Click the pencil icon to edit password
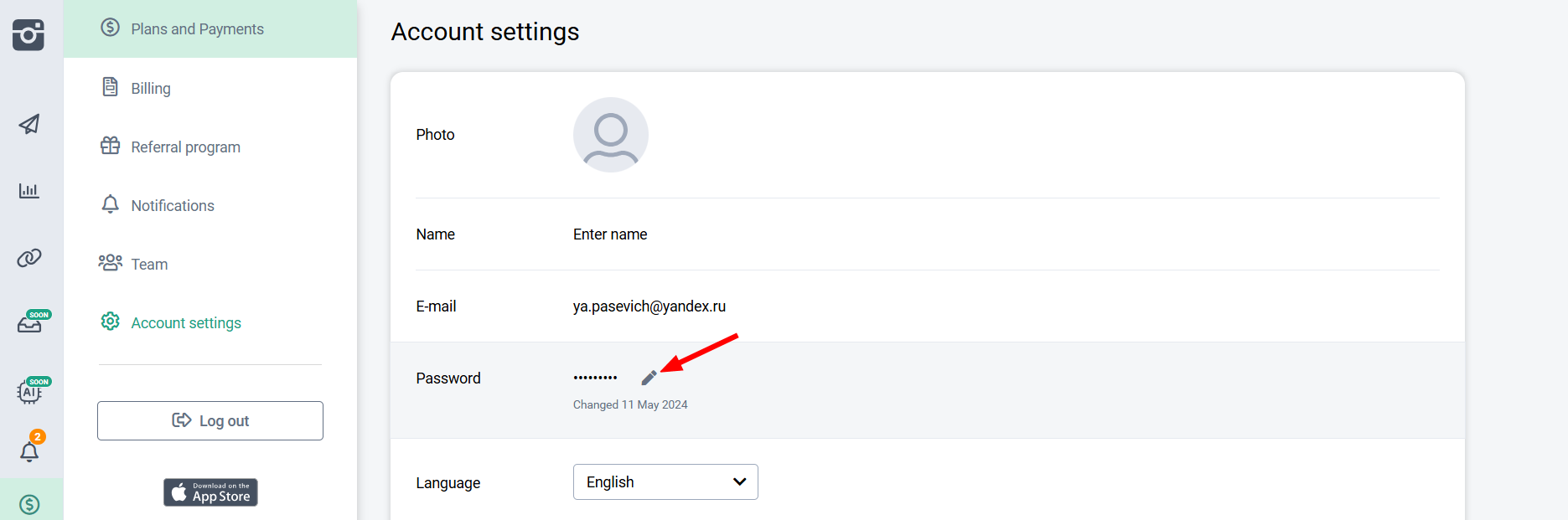Screen dimensions: 1568x520 649,378
